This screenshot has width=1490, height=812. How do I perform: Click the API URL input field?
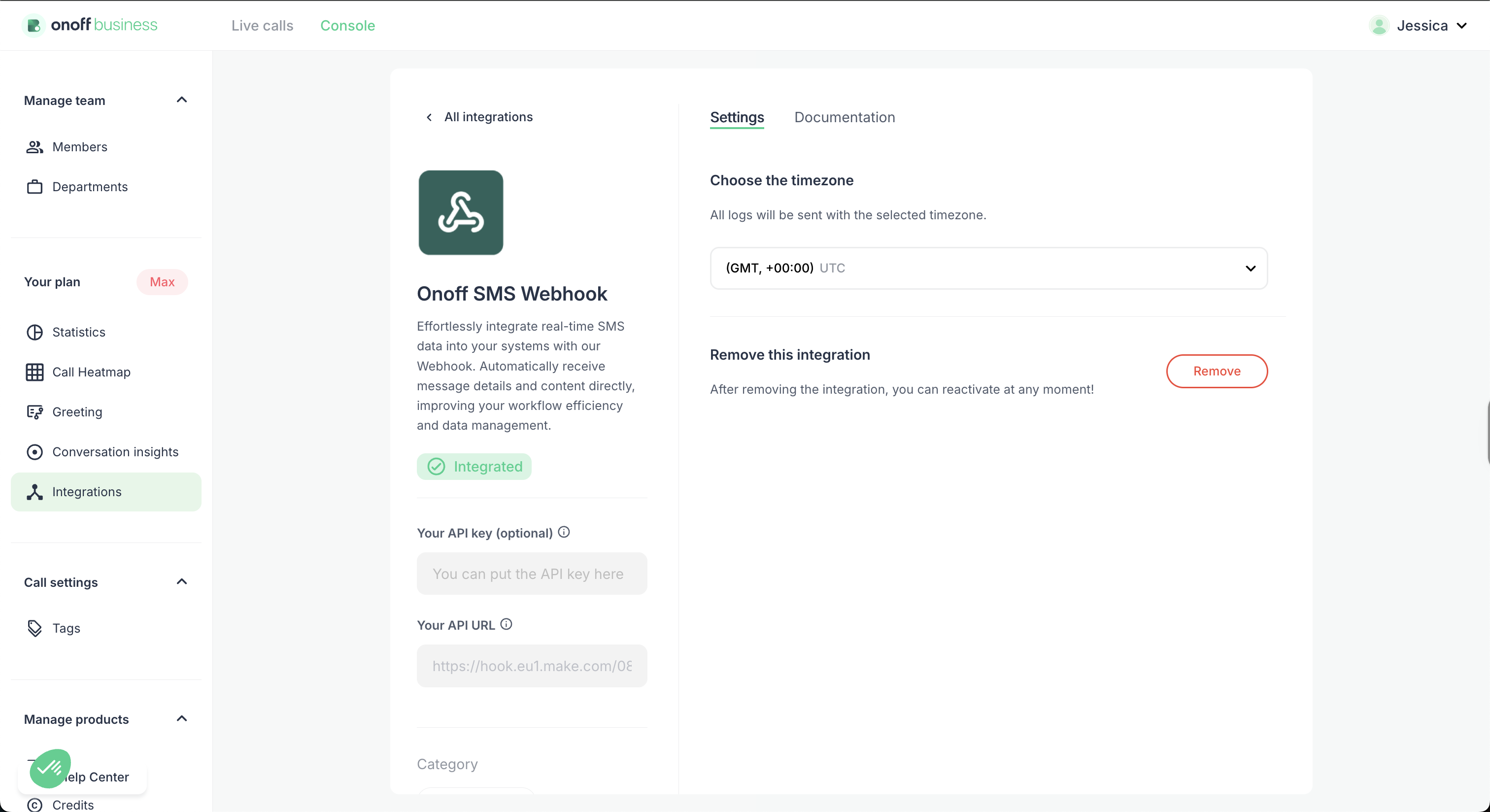532,666
